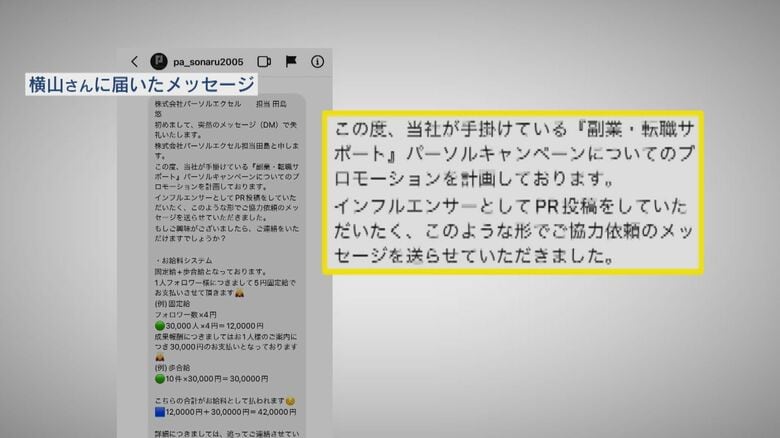Open the pa_sonaru2005 username link
This screenshot has width=780, height=438.
[210, 61]
